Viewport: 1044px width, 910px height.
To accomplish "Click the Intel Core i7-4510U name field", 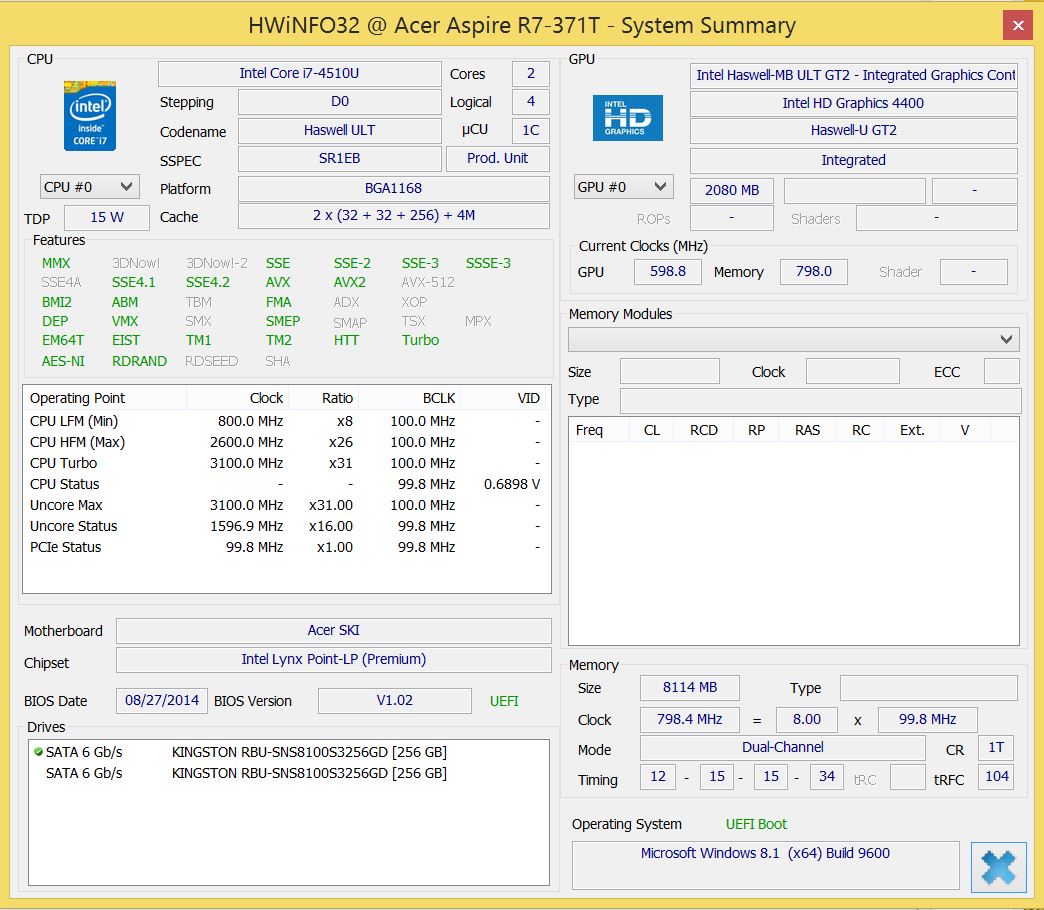I will (x=299, y=74).
